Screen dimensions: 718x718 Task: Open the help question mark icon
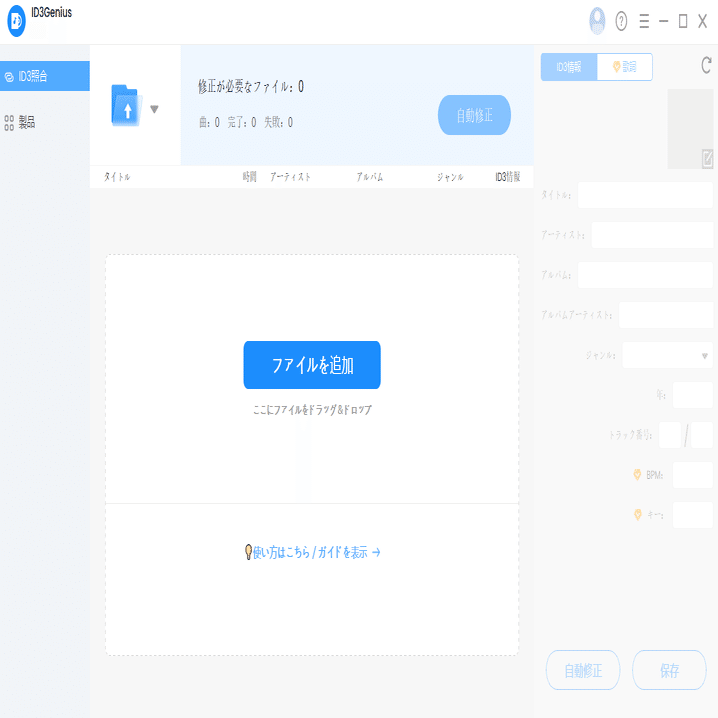click(621, 21)
